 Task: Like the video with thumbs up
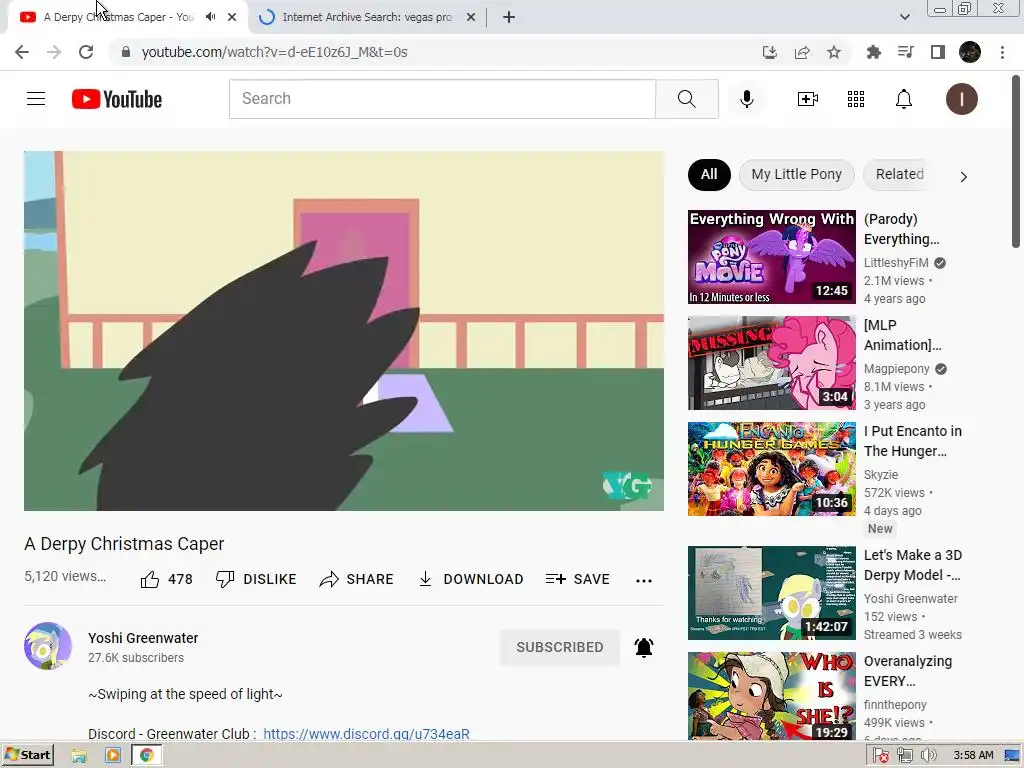click(167, 579)
